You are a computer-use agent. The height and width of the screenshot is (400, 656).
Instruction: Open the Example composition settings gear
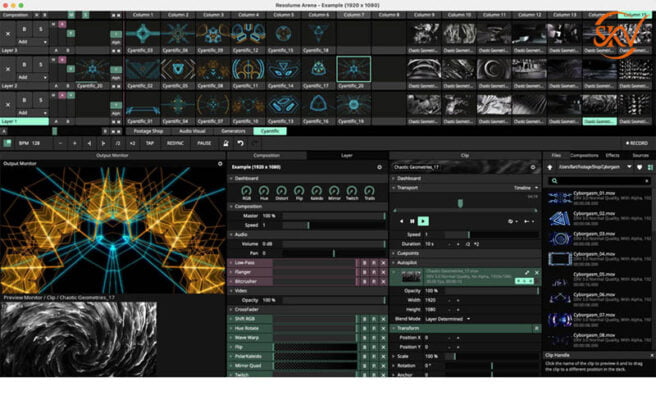tap(379, 167)
